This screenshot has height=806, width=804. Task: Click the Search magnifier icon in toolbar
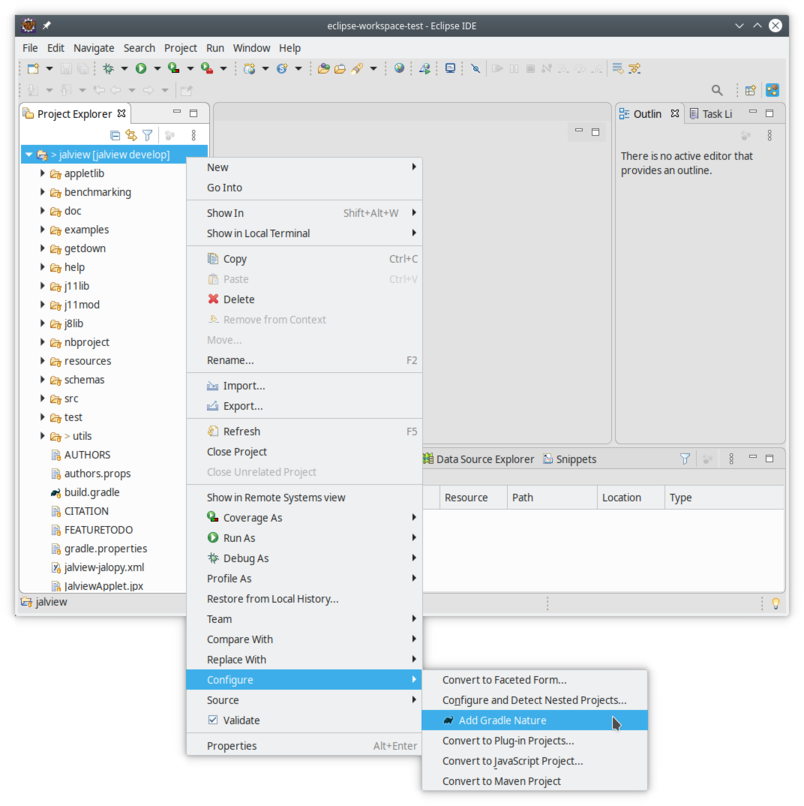coord(717,90)
